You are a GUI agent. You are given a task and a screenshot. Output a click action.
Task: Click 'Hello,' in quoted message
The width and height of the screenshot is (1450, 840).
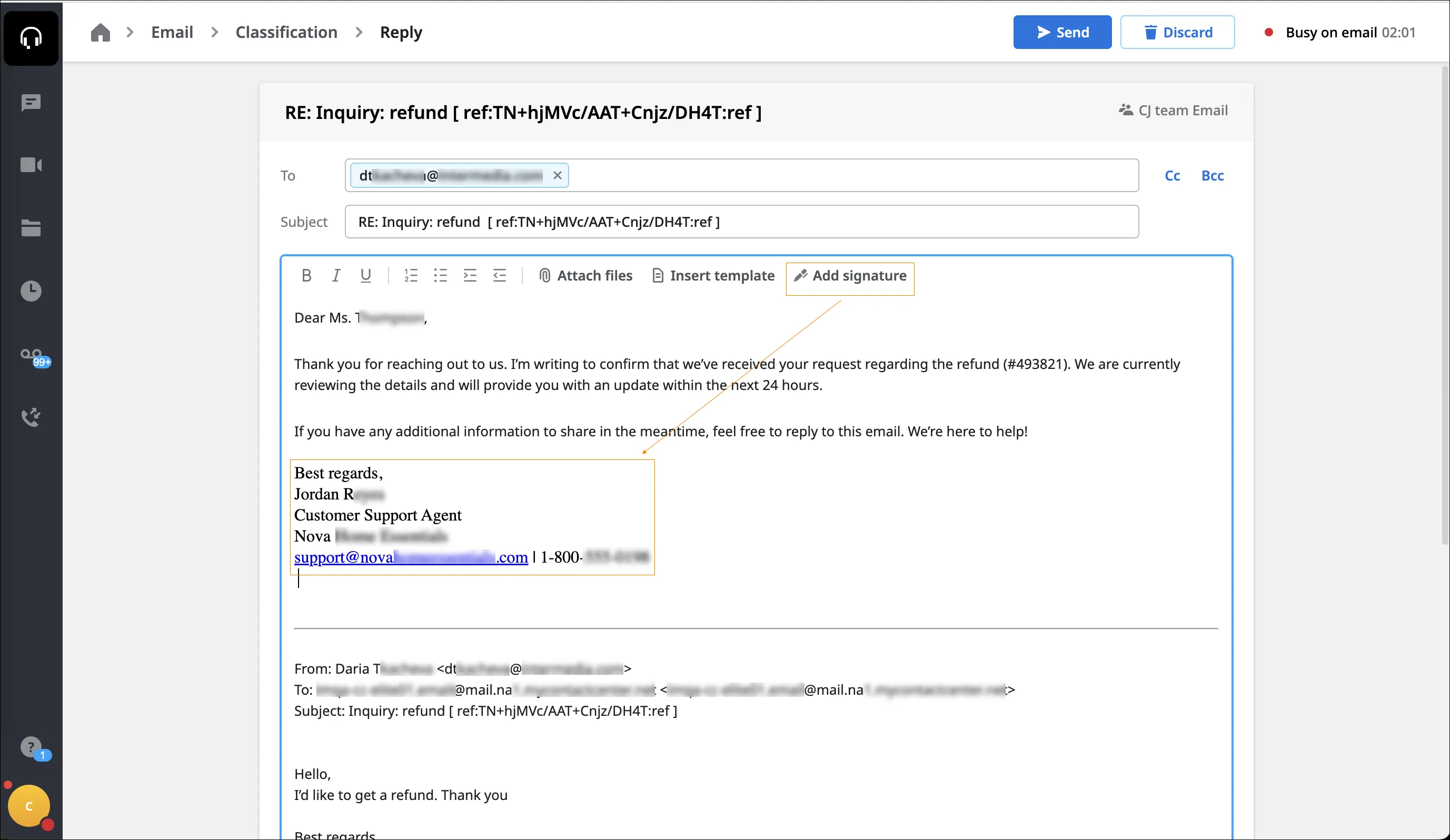pyautogui.click(x=312, y=774)
